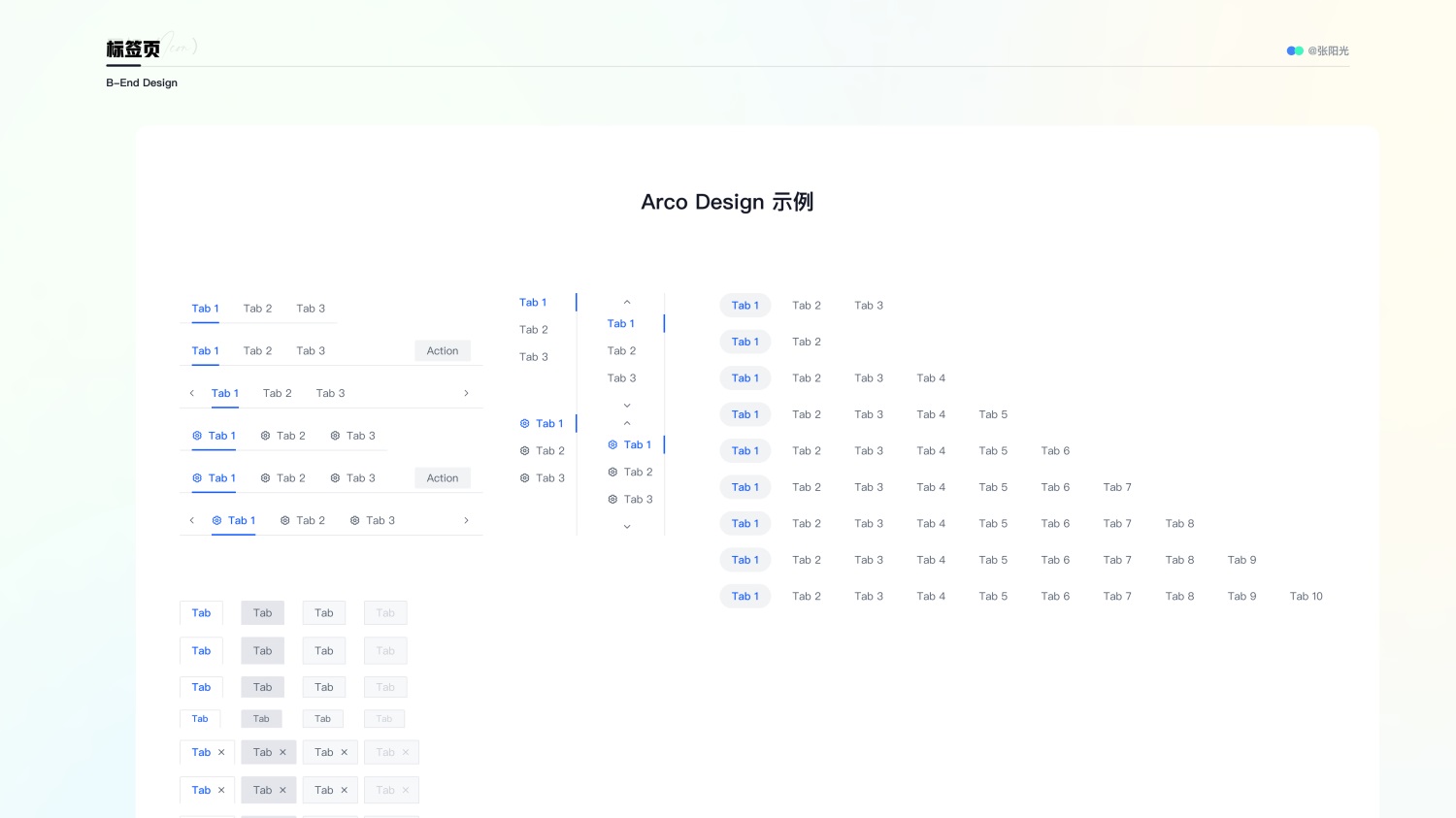Image resolution: width=1456 pixels, height=818 pixels.
Task: Click blue gear icon of Tab 1 in the Action row
Action: pos(197,478)
